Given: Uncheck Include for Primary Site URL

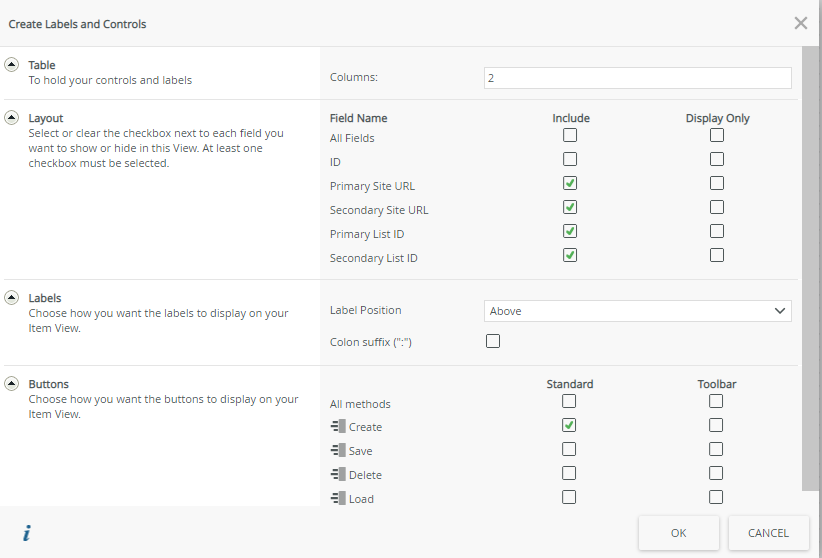Looking at the screenshot, I should 570,183.
